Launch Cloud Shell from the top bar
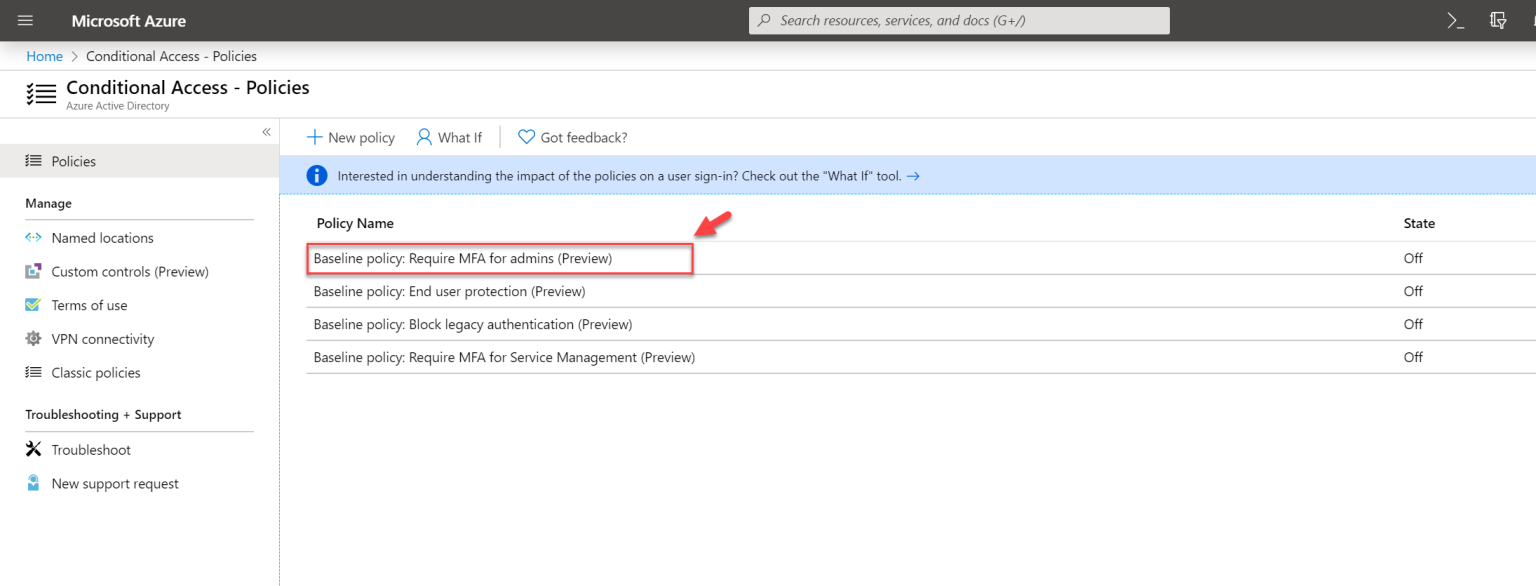 click(x=1455, y=20)
